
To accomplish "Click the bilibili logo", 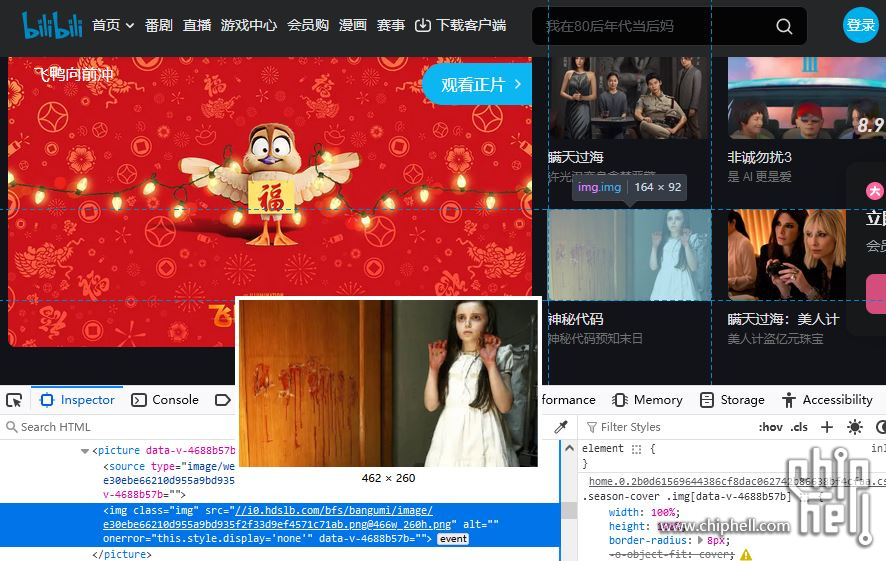I will click(x=52, y=25).
